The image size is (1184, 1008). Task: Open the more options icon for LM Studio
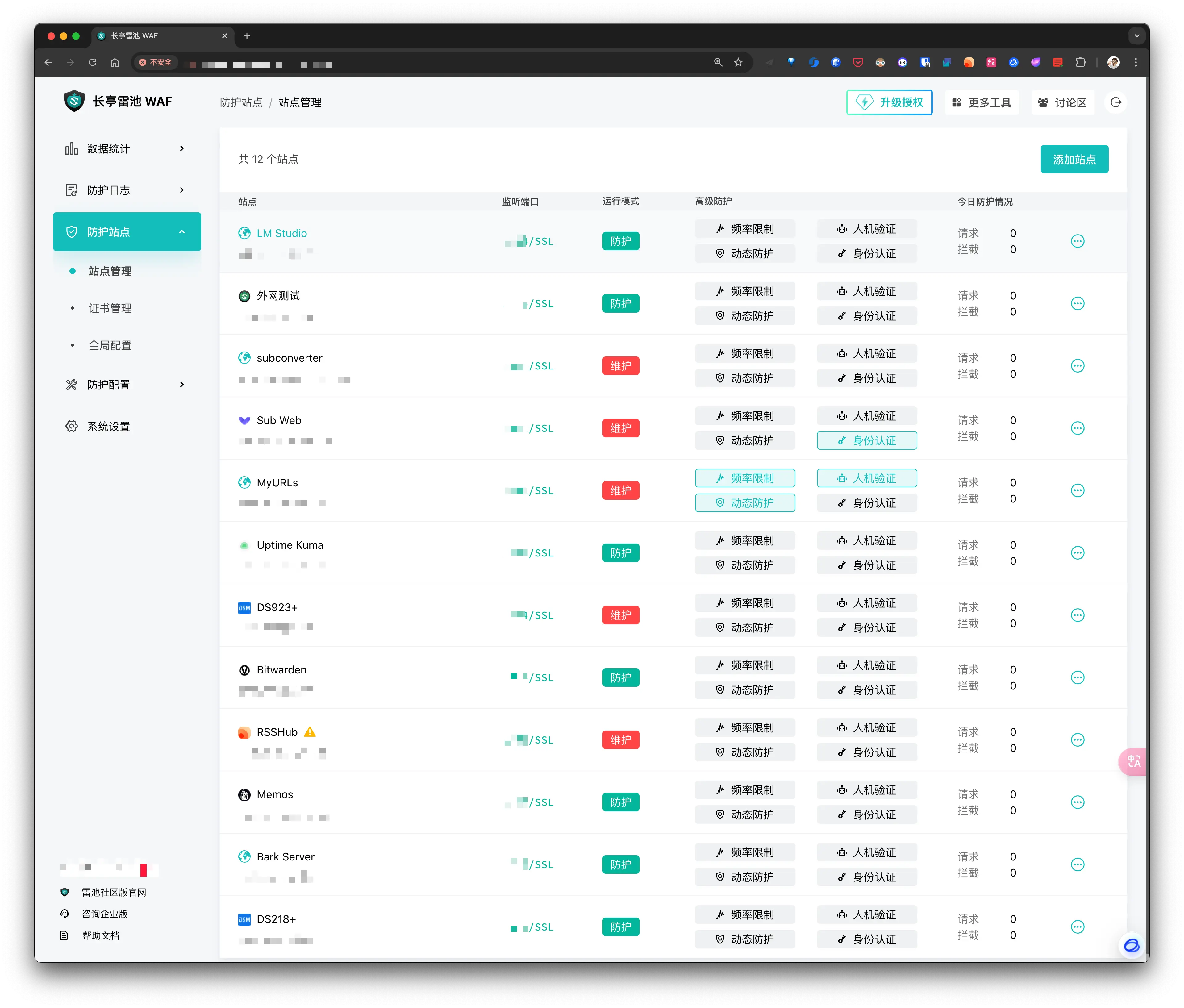(1077, 241)
